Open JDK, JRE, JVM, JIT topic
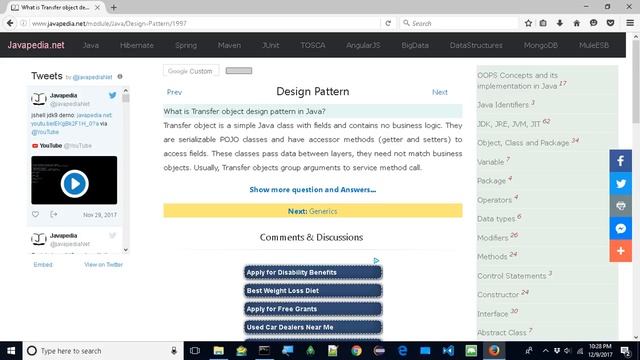 509,124
